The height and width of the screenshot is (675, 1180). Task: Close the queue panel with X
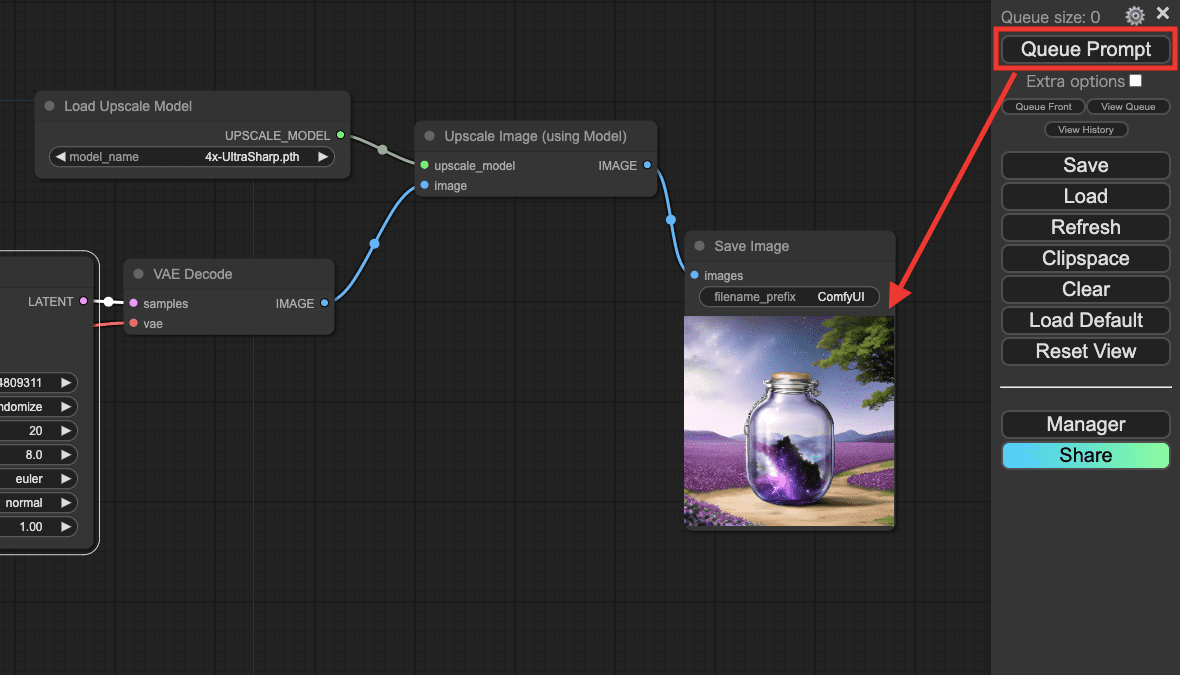(1163, 14)
